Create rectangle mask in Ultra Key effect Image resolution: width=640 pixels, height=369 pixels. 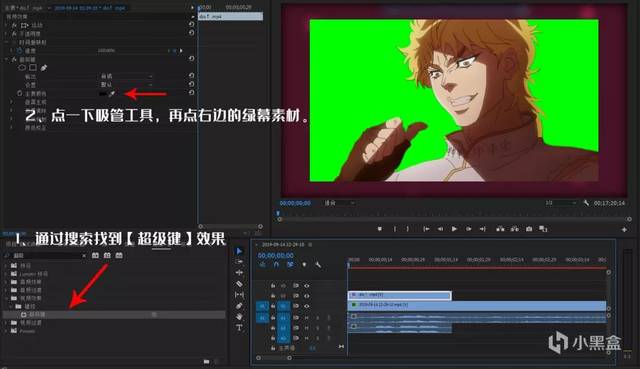click(33, 68)
